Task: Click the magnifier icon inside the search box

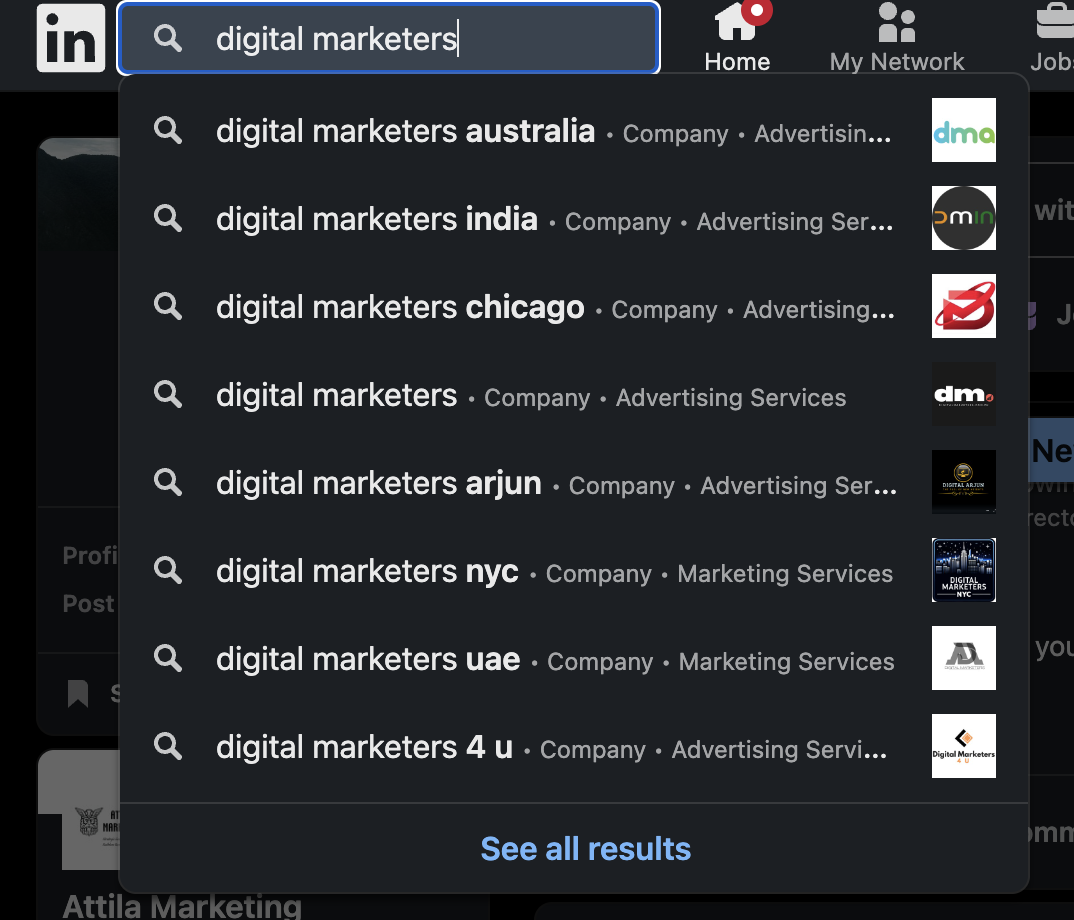Action: coord(168,38)
